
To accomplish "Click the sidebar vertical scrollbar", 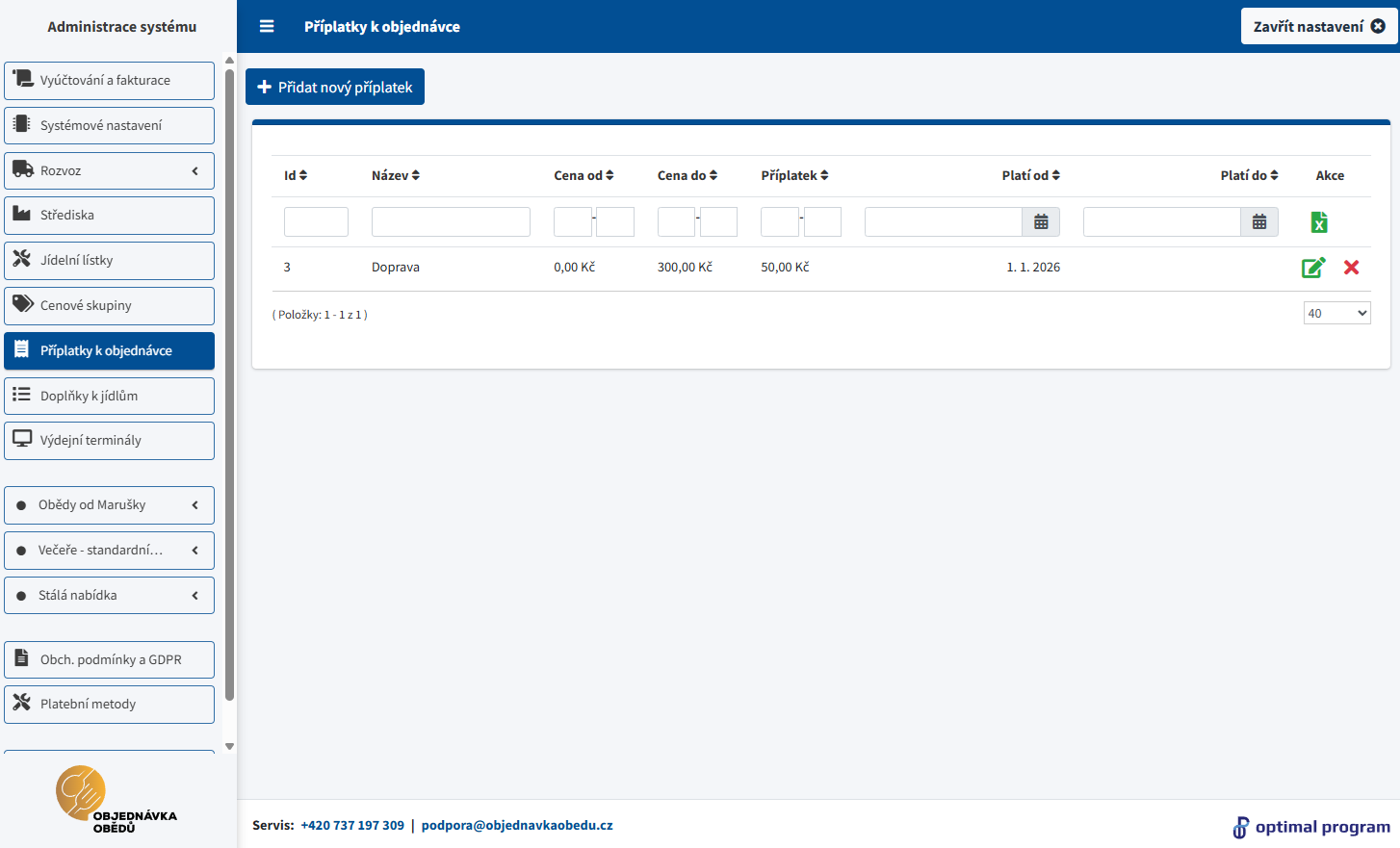I will 229,385.
